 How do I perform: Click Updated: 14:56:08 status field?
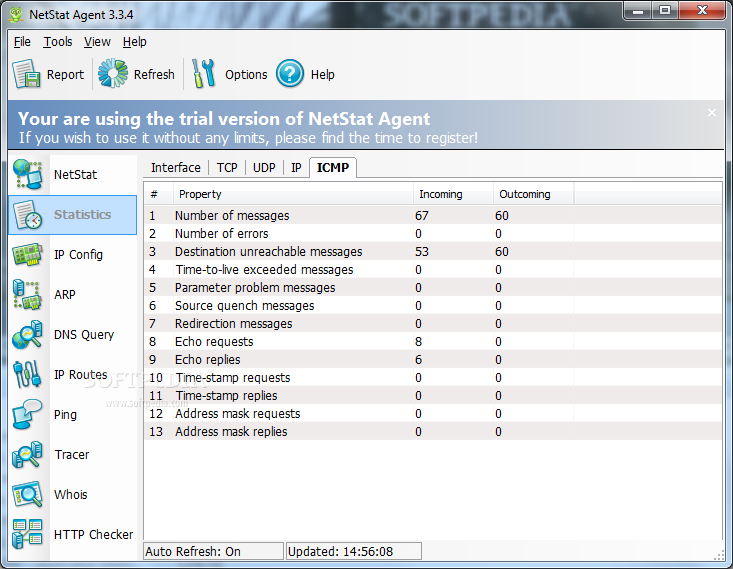point(354,551)
